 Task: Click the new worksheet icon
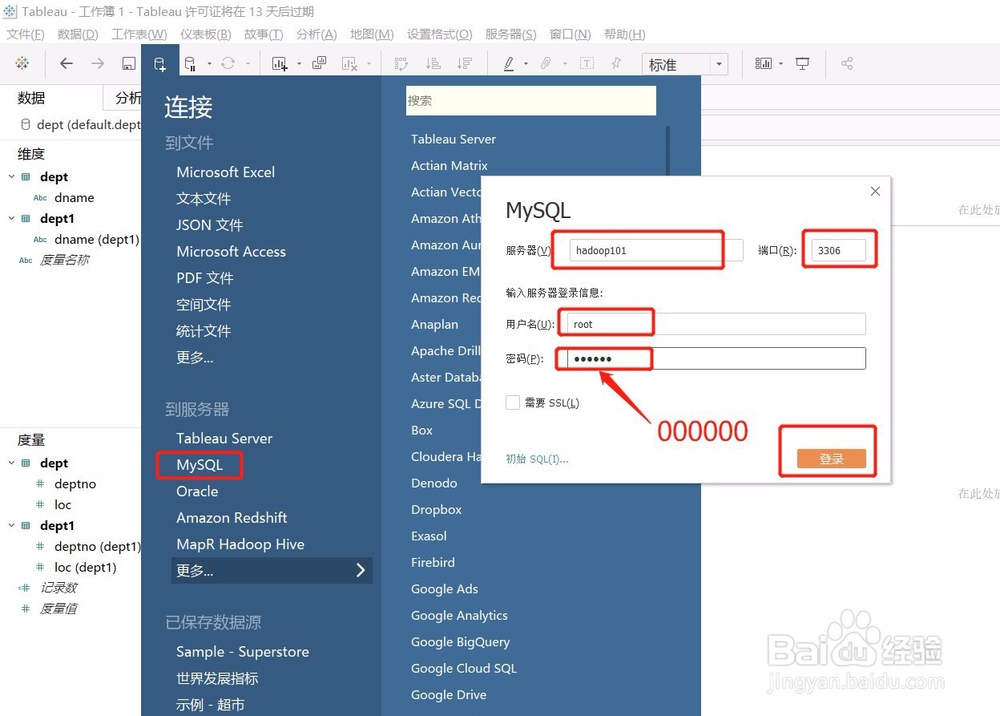click(x=279, y=63)
